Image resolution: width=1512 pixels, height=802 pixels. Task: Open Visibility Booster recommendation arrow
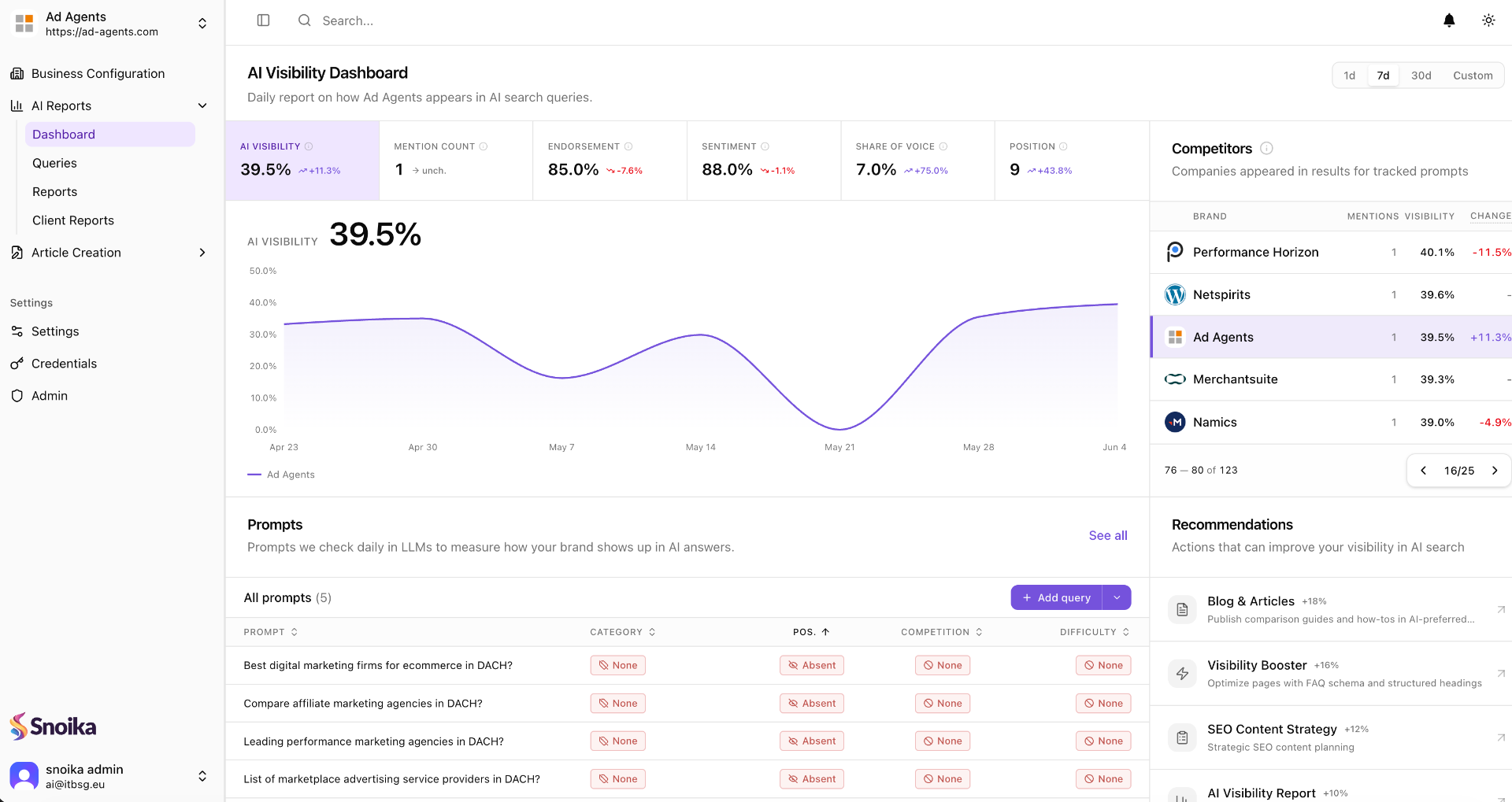pos(1501,673)
